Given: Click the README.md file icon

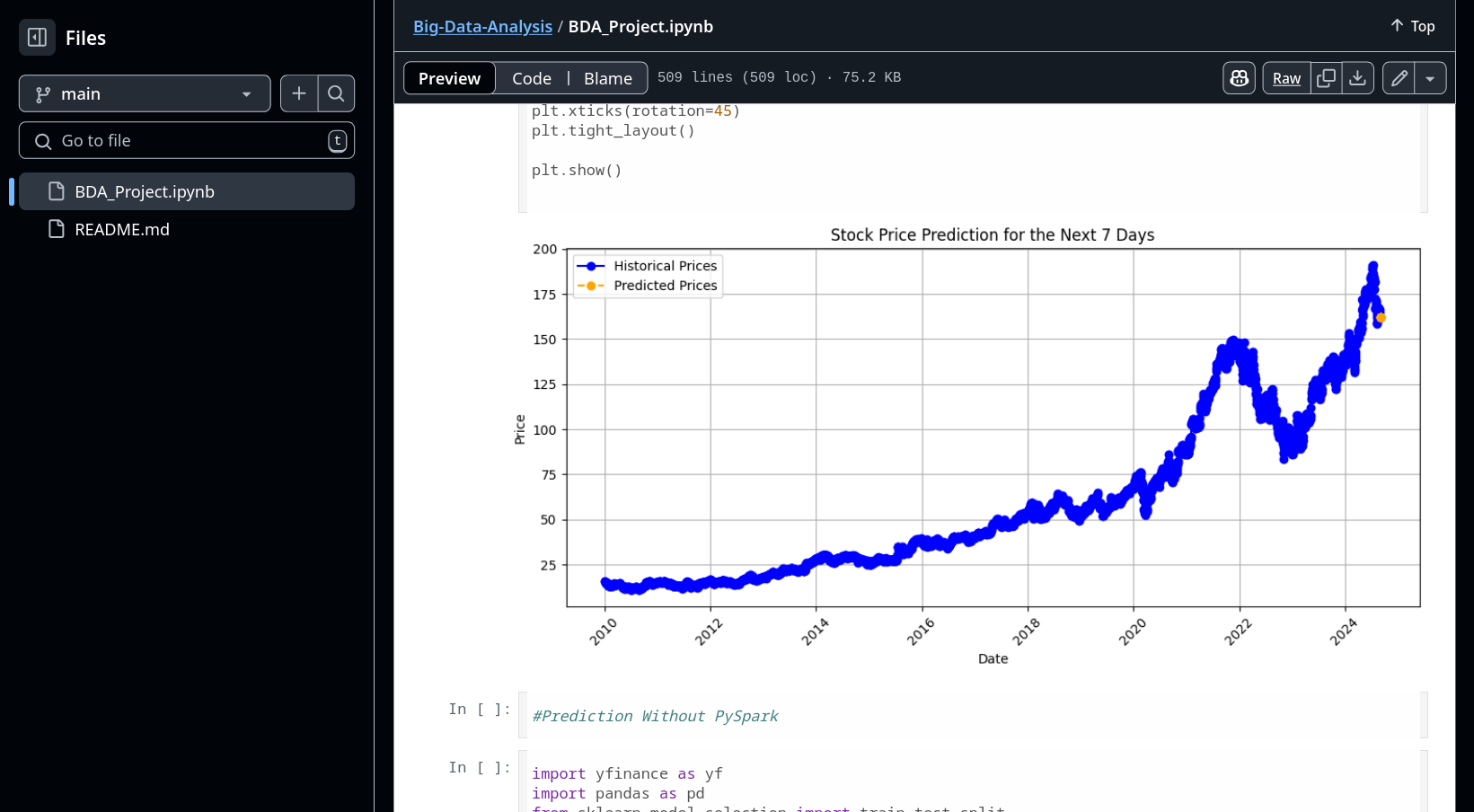Looking at the screenshot, I should 57,229.
